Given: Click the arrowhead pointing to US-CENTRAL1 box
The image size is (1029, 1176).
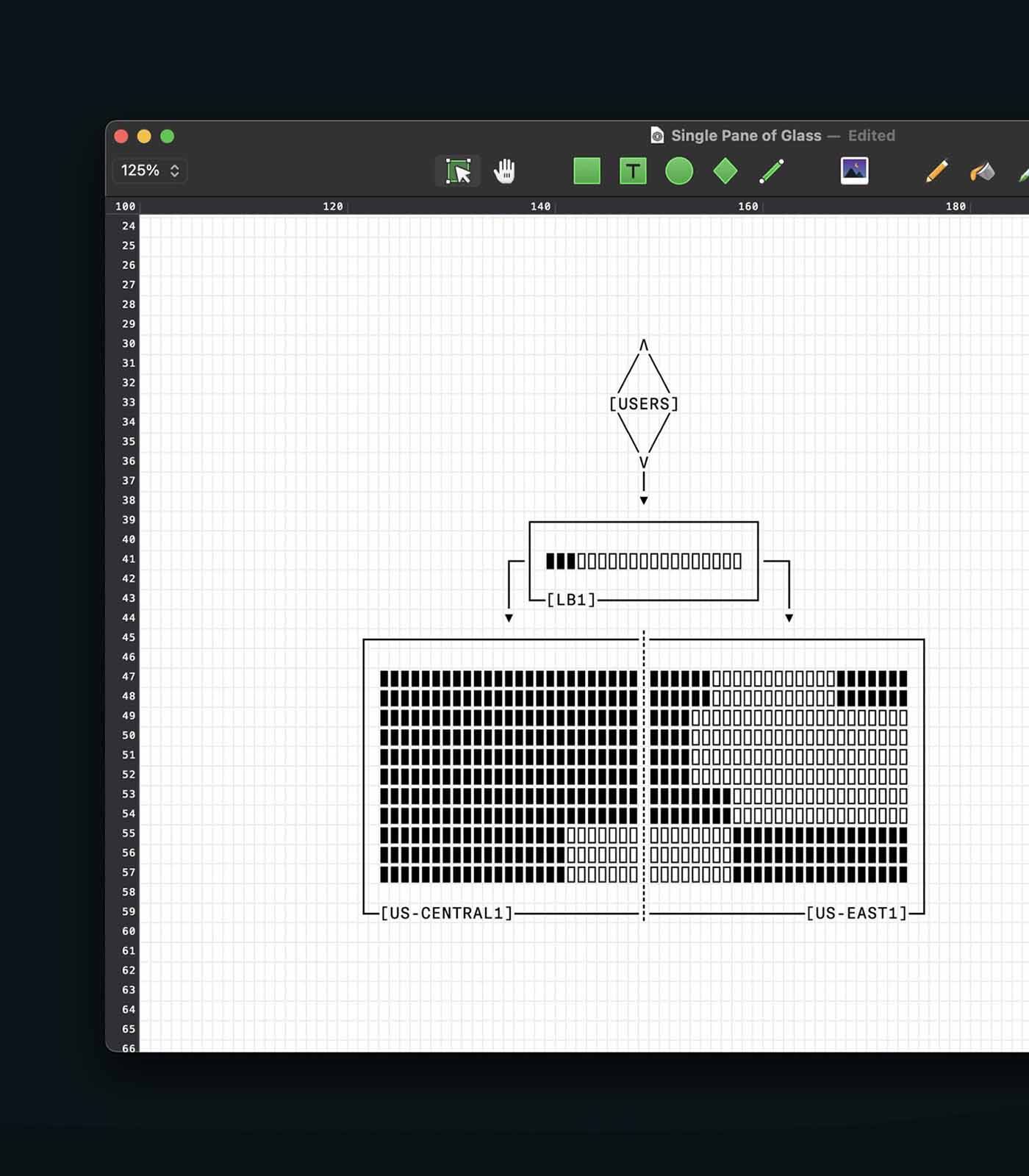Looking at the screenshot, I should pyautogui.click(x=509, y=618).
